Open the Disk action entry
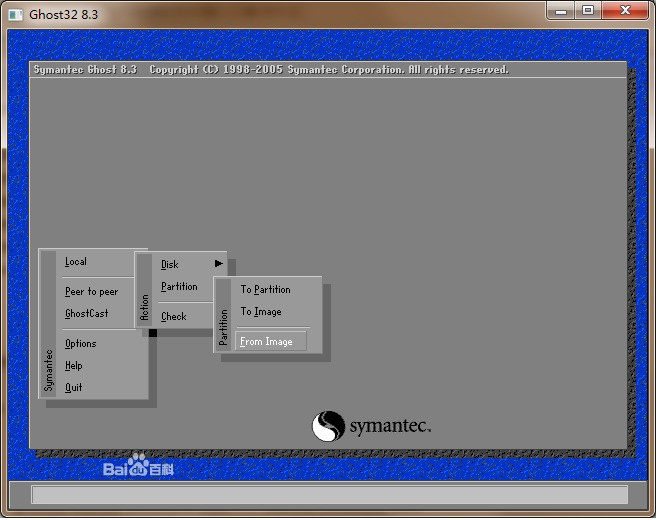Screen dimensions: 657x520 (x=170, y=264)
